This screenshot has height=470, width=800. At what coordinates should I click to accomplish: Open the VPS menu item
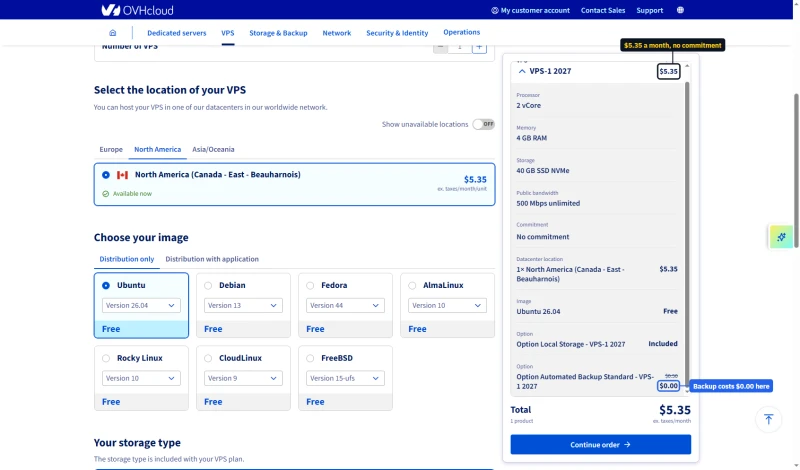tap(228, 33)
